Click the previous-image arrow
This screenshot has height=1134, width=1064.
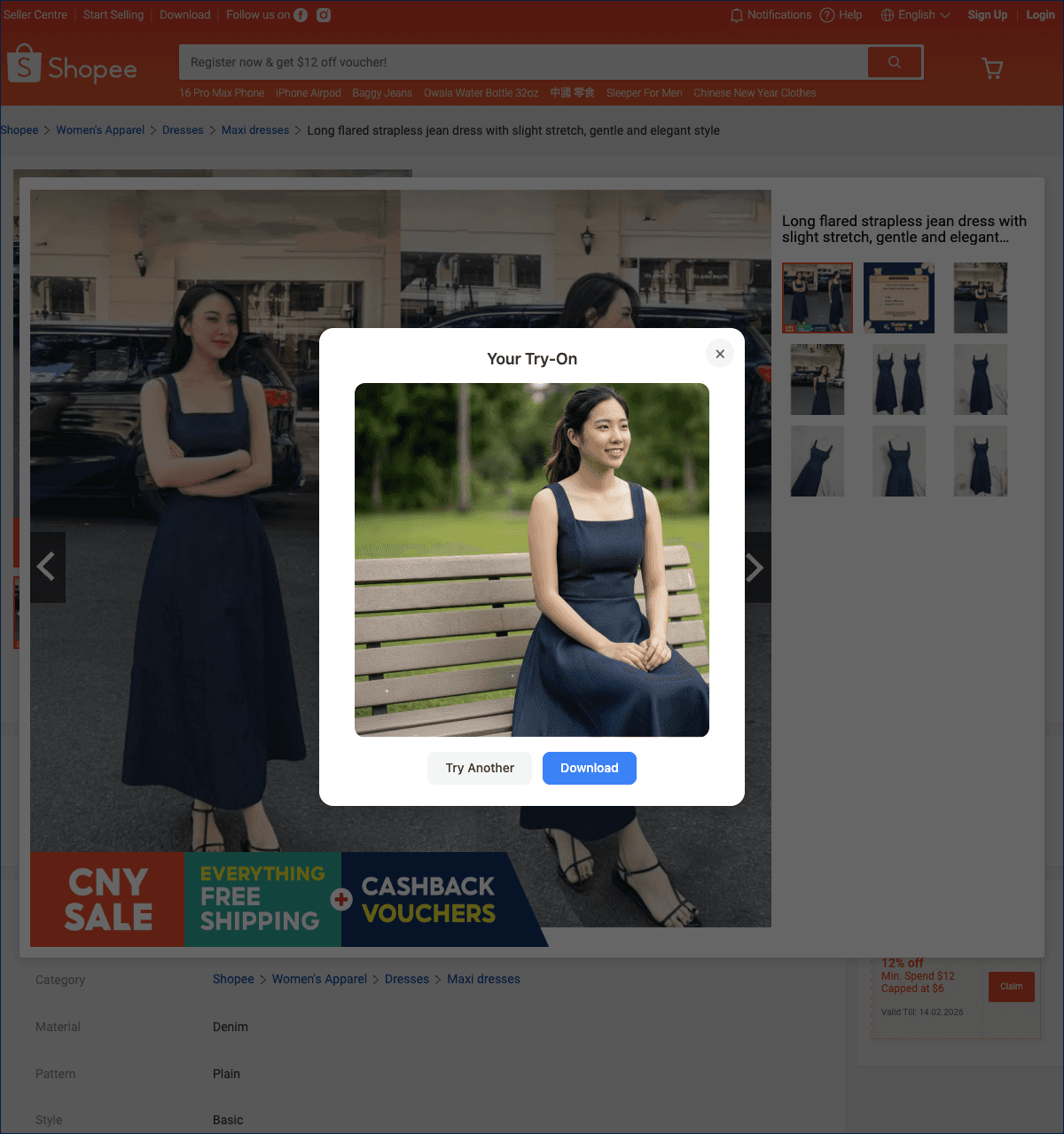click(x=48, y=567)
